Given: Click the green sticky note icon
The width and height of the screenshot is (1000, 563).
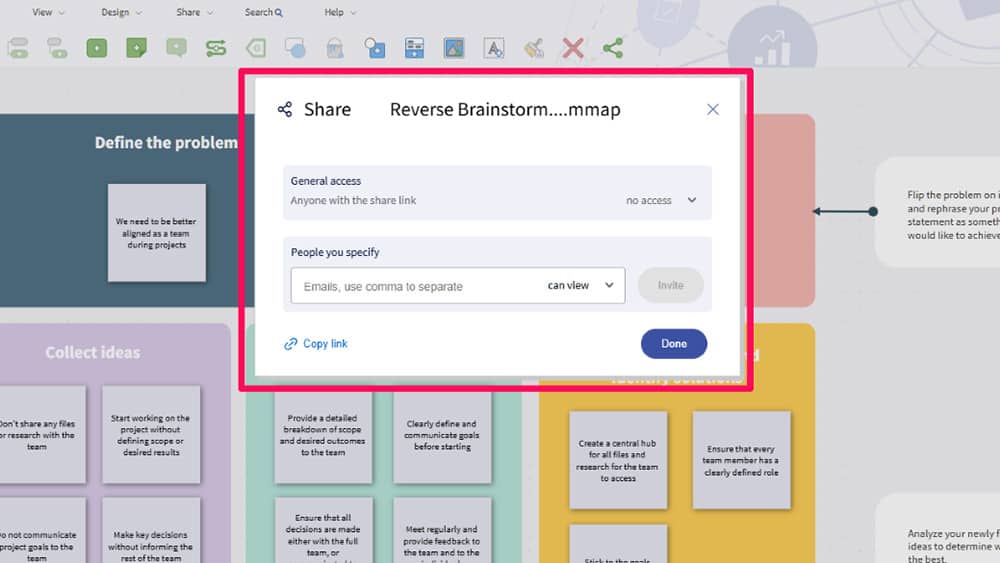Looking at the screenshot, I should pyautogui.click(x=136, y=48).
